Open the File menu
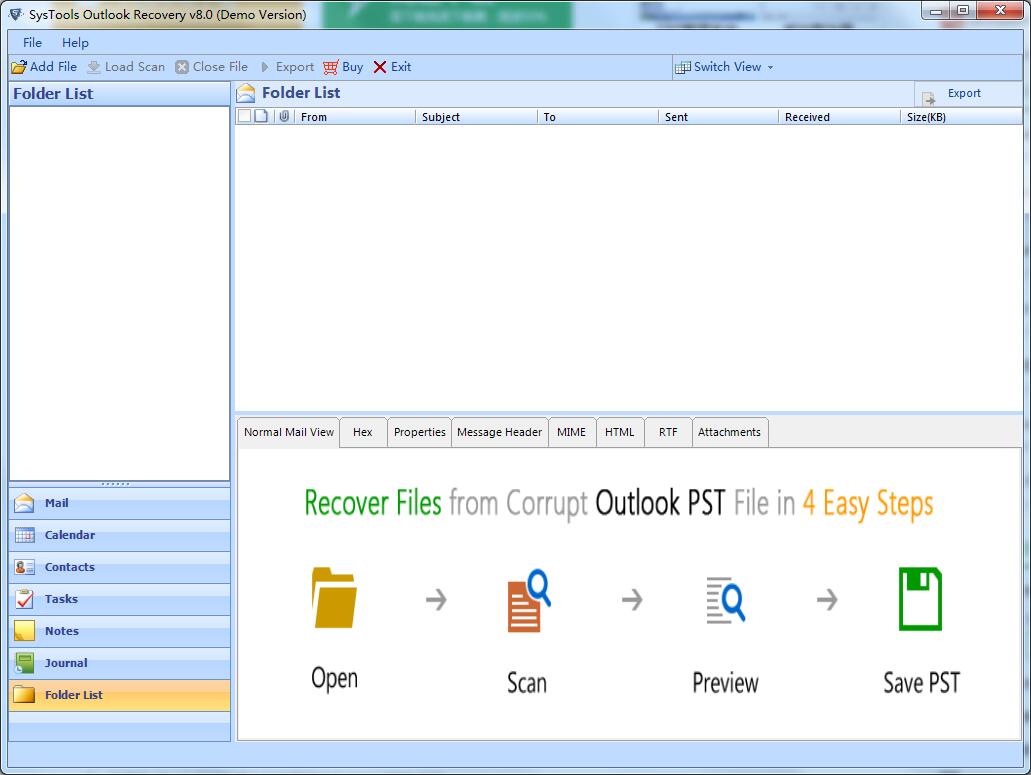The image size is (1031, 775). click(32, 43)
